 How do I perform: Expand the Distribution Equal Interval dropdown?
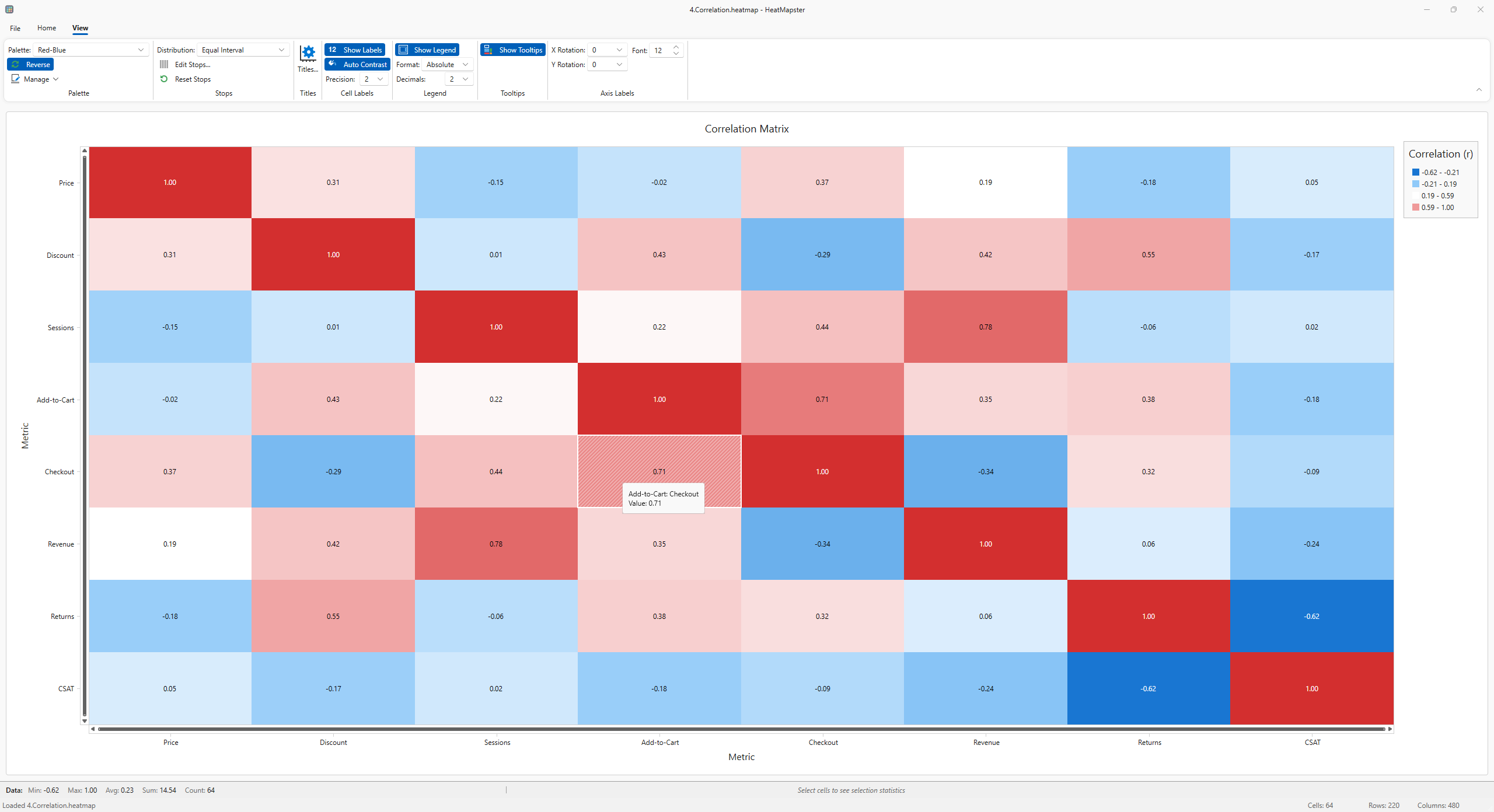coord(243,50)
